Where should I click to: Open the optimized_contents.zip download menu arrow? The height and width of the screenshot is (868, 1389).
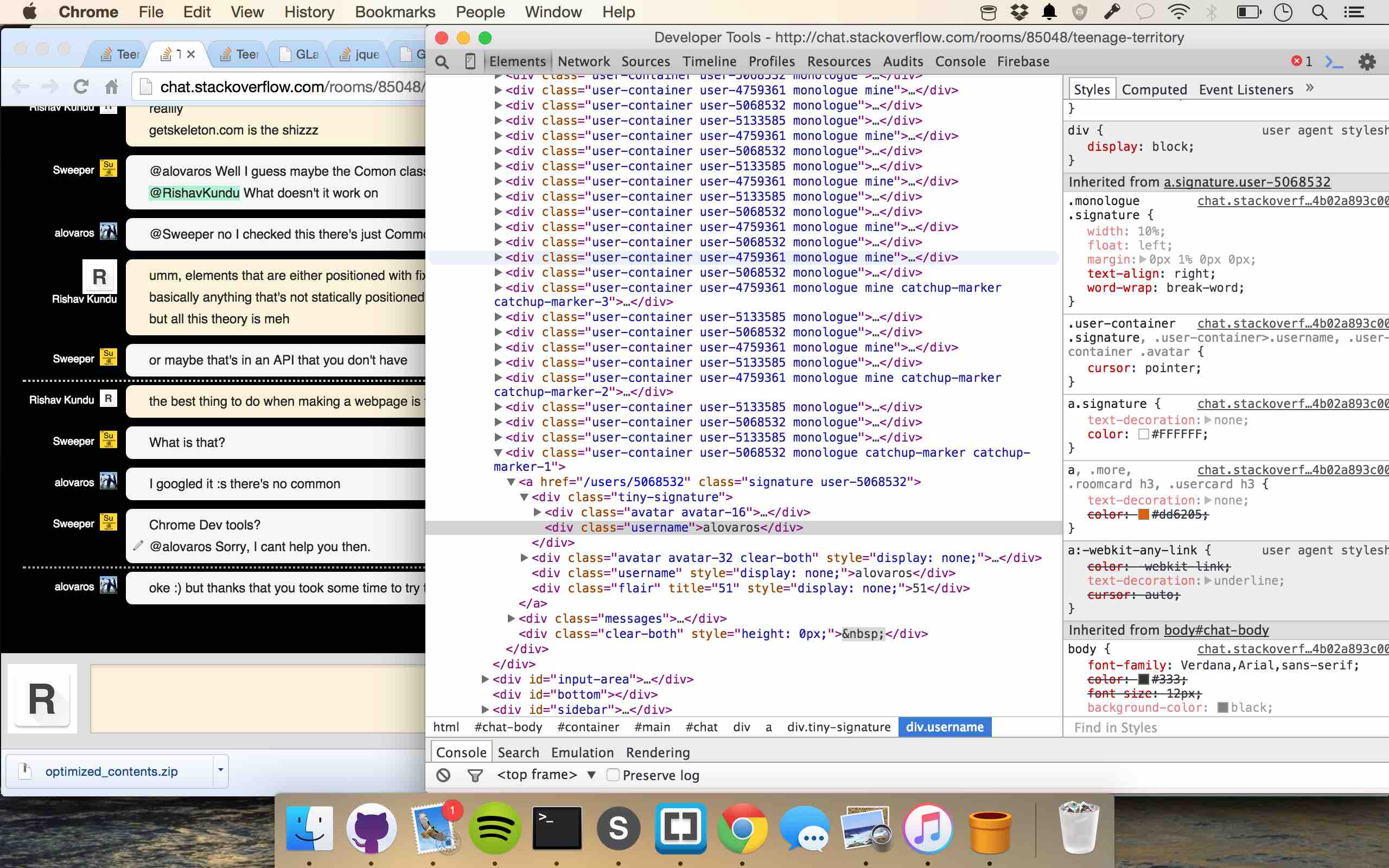coord(220,770)
